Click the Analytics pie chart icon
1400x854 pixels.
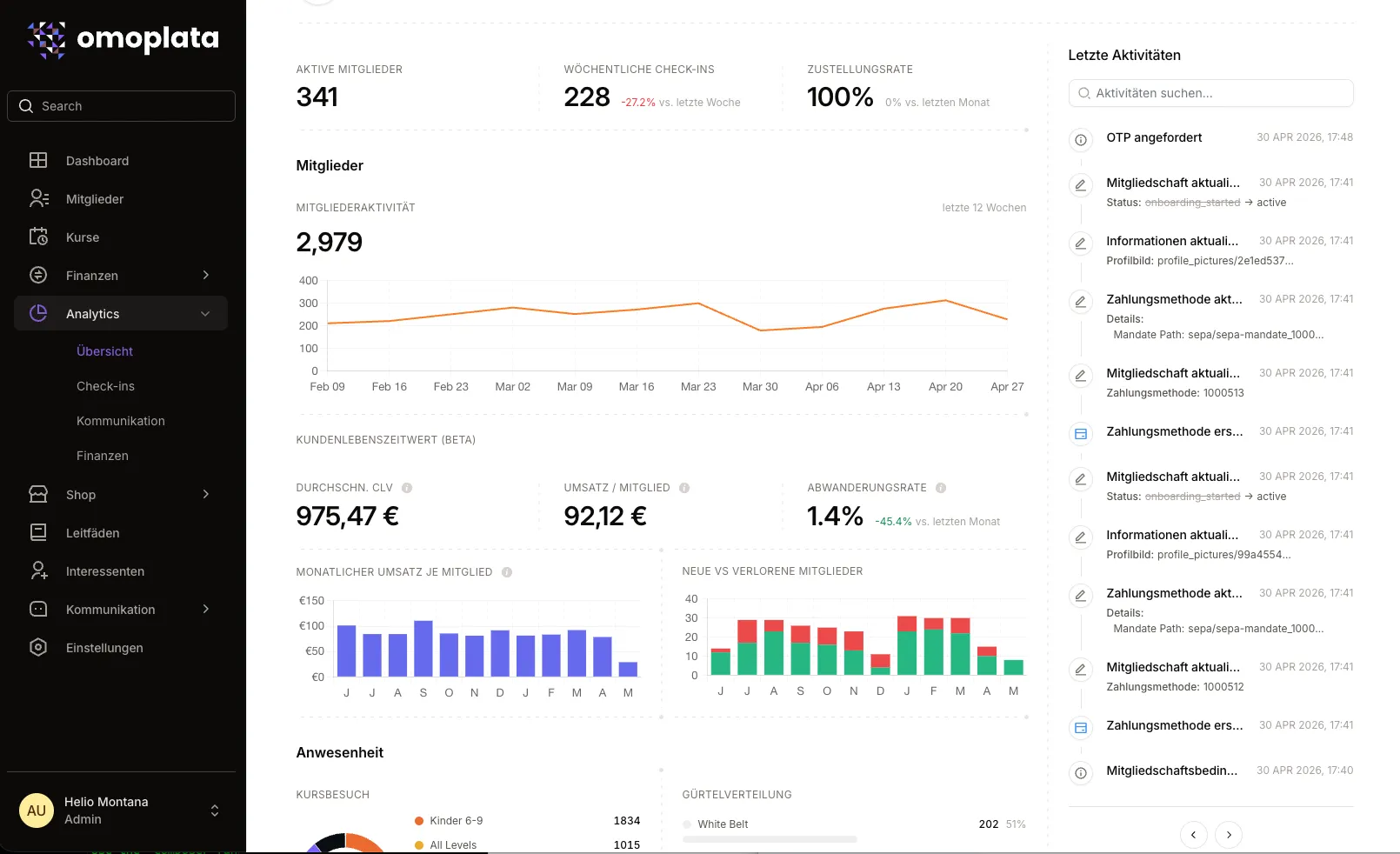click(38, 314)
